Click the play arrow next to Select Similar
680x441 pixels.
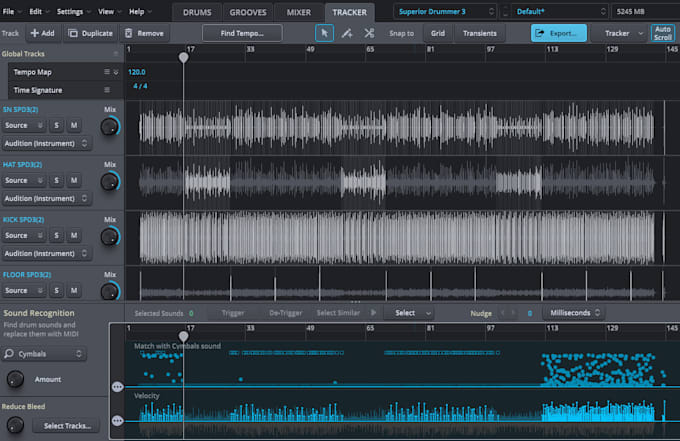373,312
